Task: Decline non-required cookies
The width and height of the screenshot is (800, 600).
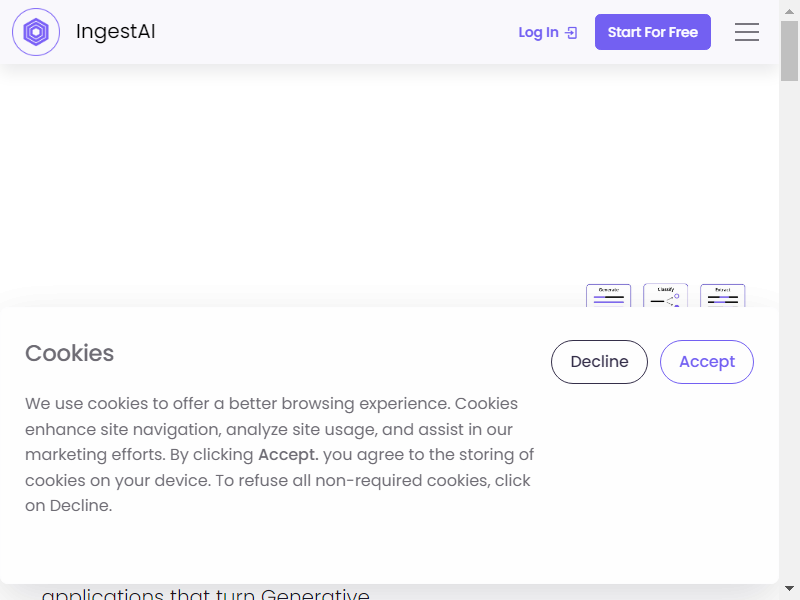Action: point(599,362)
